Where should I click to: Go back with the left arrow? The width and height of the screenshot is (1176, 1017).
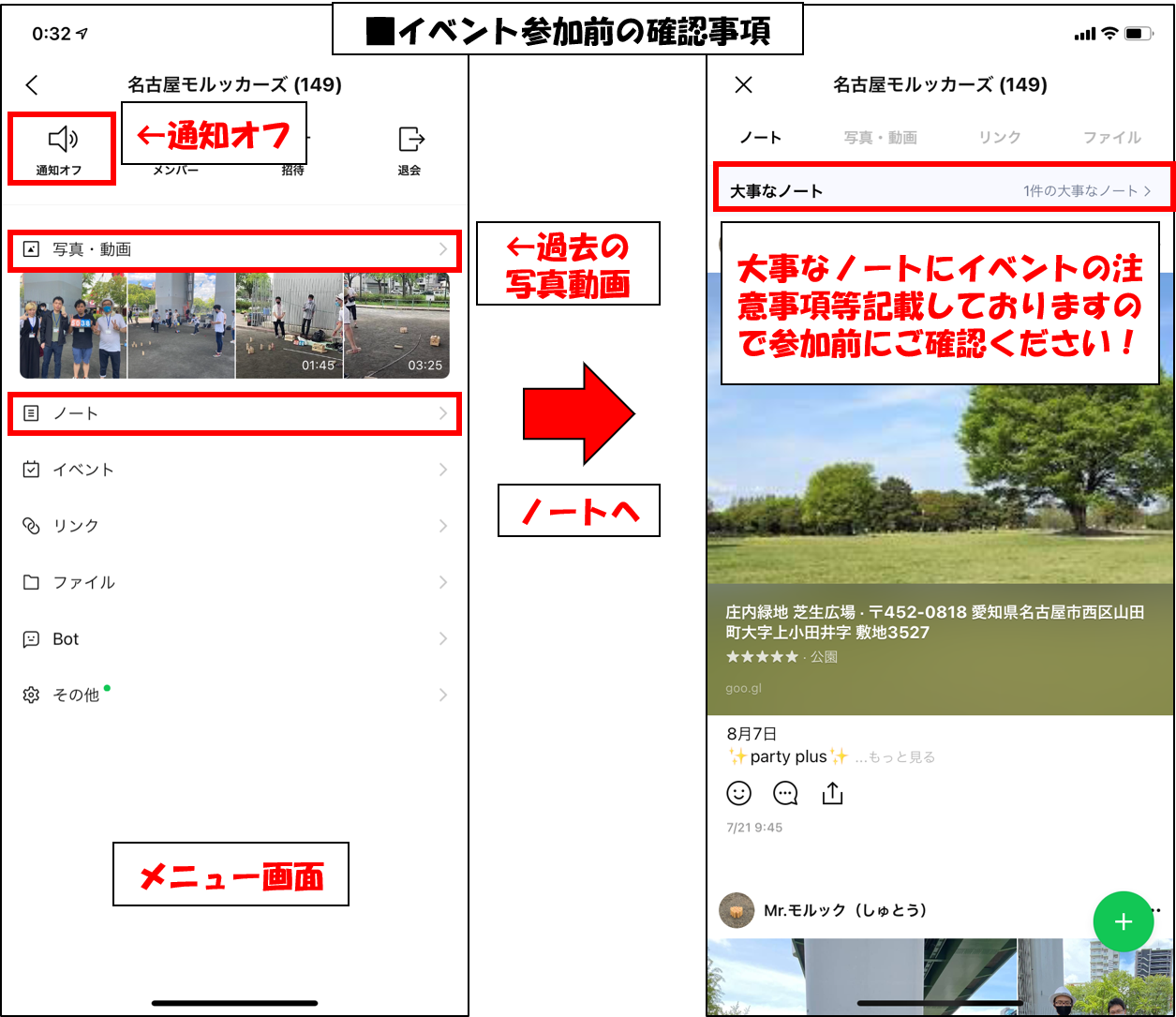[x=32, y=85]
